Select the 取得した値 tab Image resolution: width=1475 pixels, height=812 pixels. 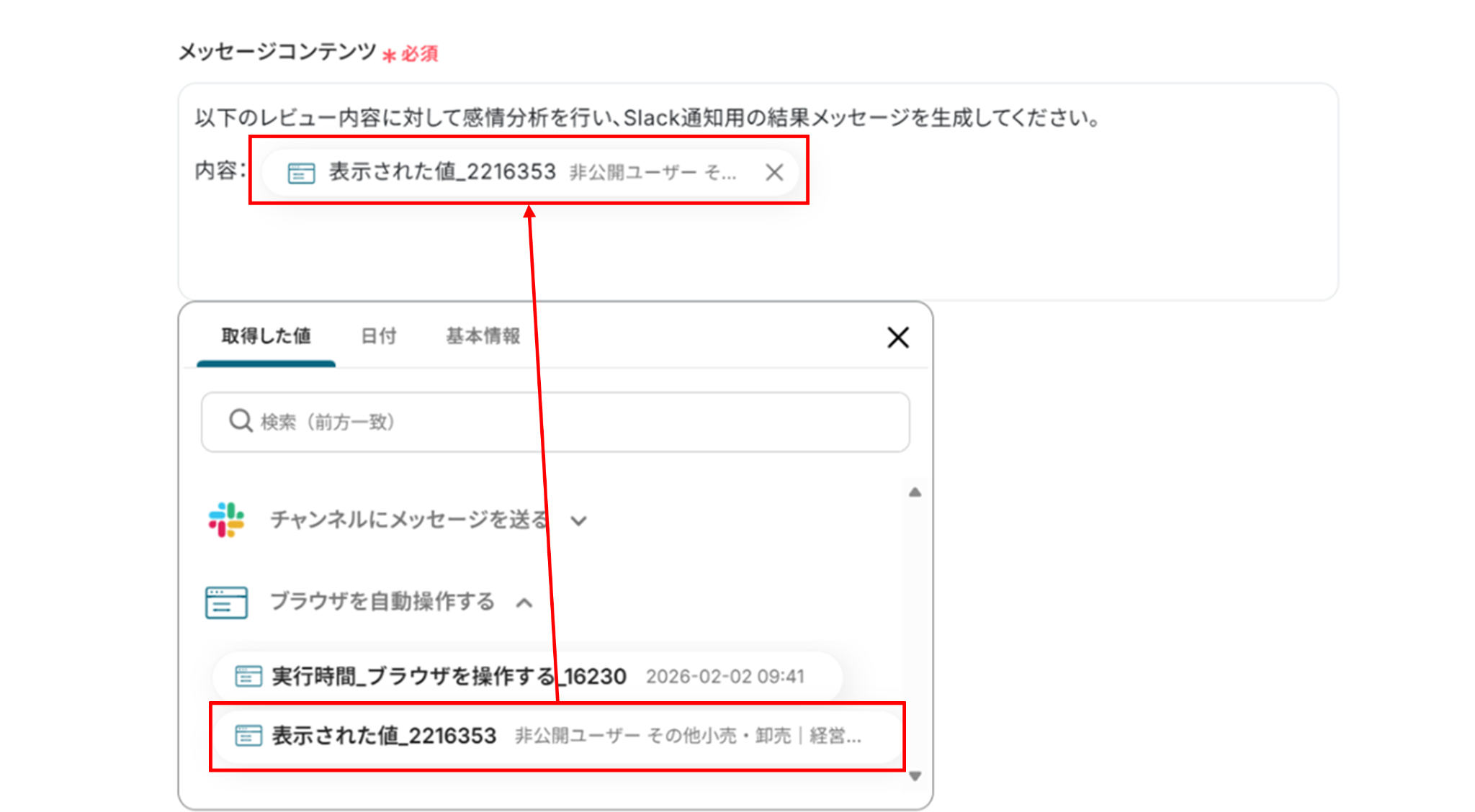click(x=266, y=336)
